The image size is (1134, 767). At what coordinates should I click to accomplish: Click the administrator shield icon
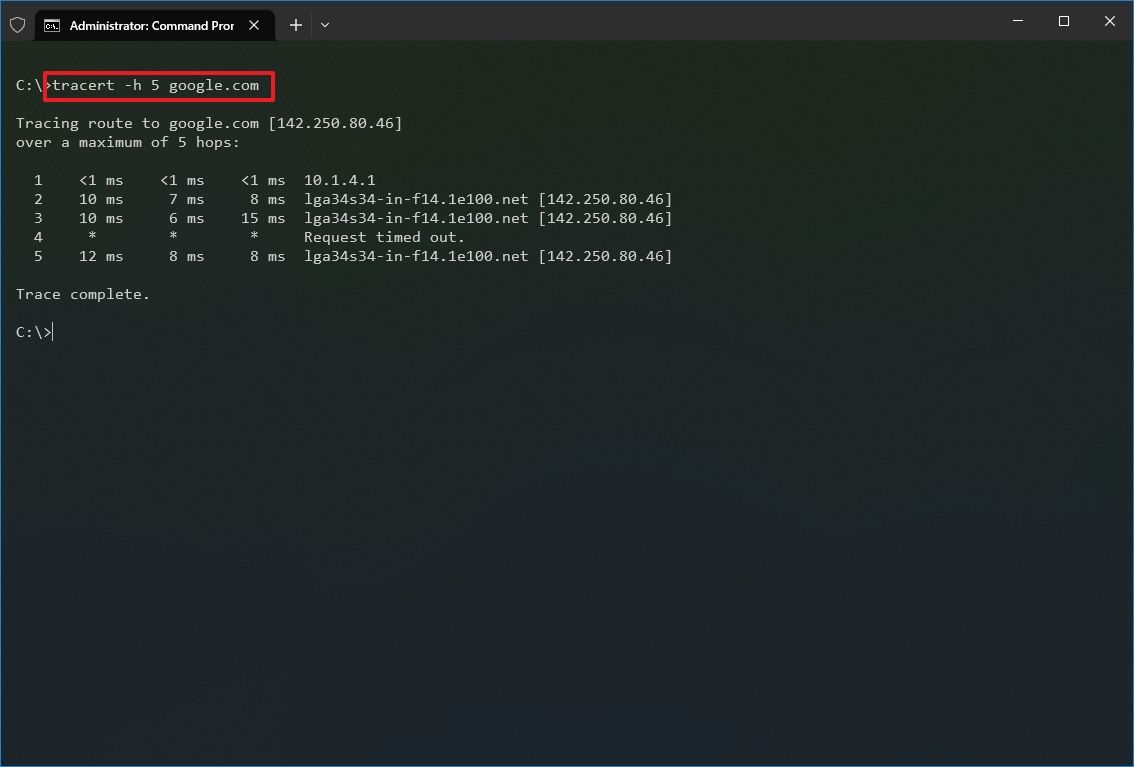[17, 24]
